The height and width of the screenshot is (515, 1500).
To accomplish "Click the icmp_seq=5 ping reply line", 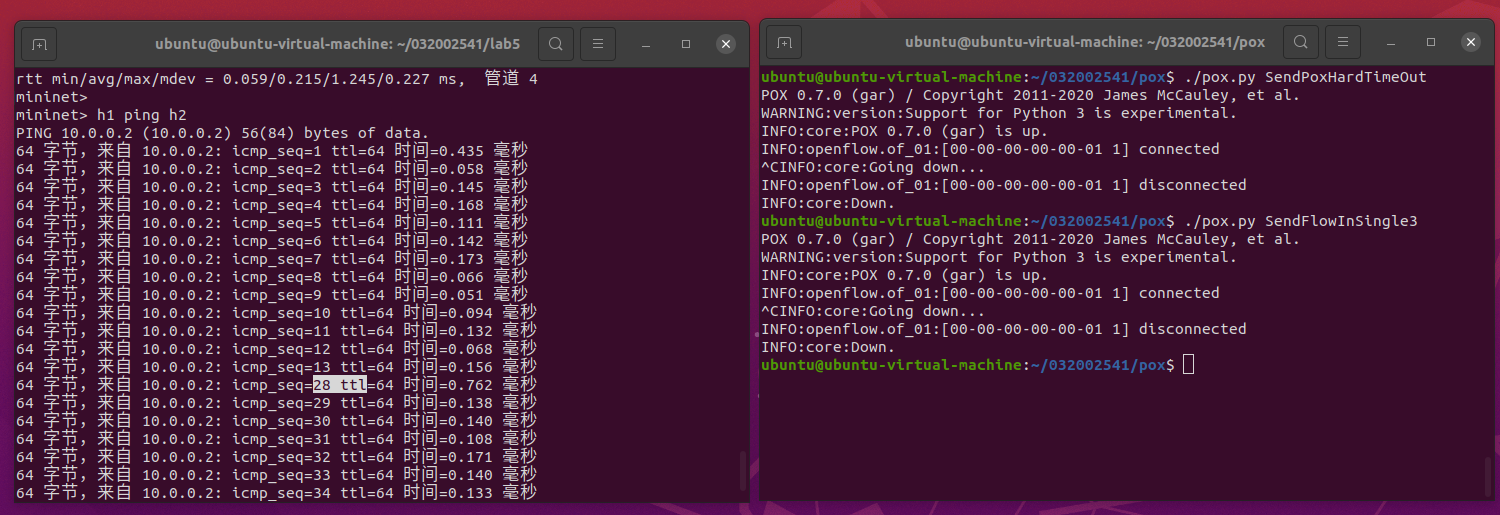I will click(272, 223).
